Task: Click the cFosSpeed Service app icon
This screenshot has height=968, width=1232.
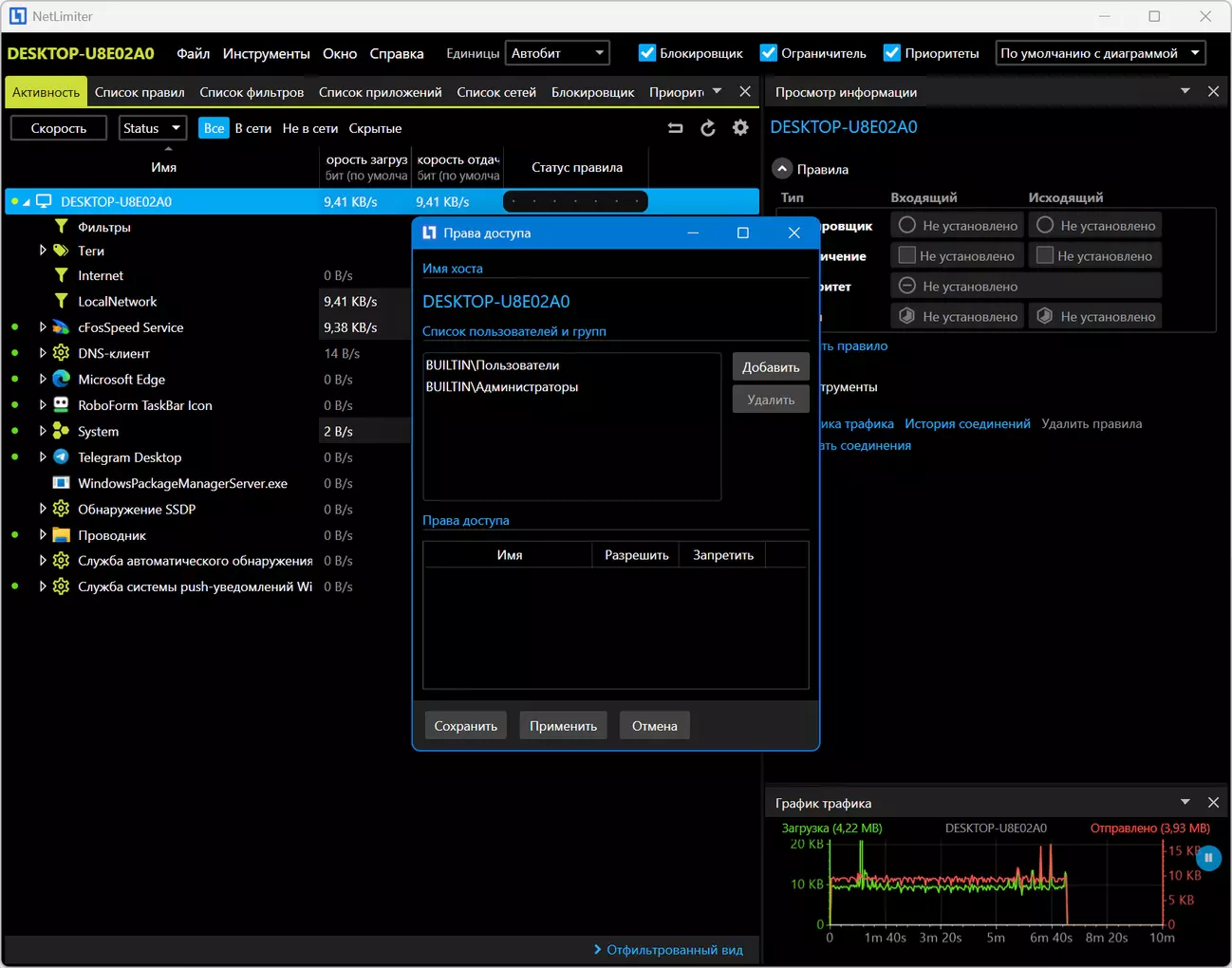Action: point(61,327)
